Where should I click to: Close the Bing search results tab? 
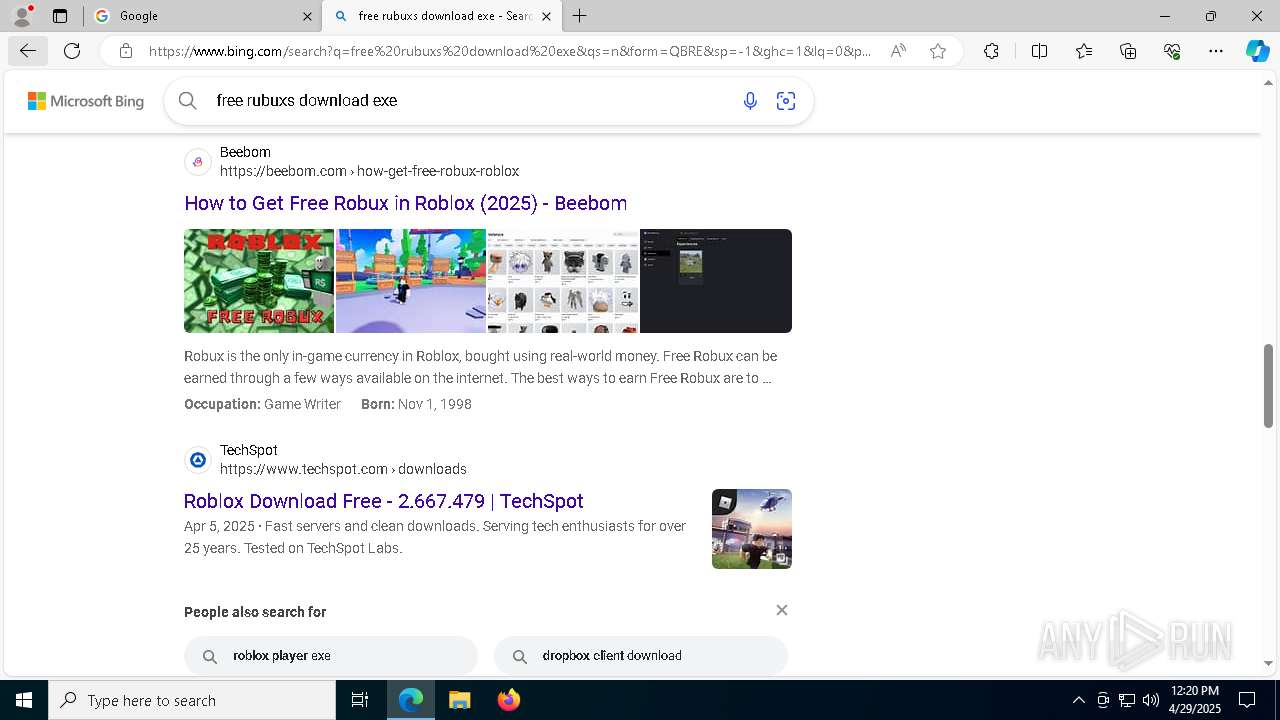(547, 16)
